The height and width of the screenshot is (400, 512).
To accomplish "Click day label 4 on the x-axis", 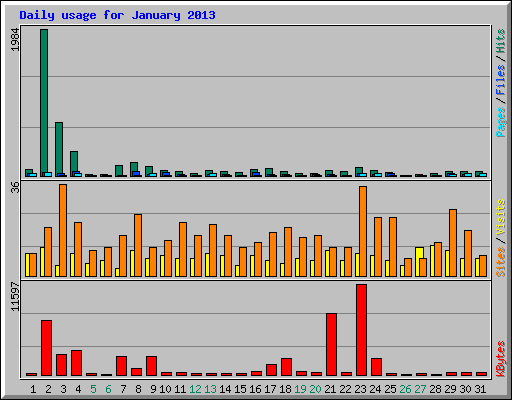I will click(78, 389).
